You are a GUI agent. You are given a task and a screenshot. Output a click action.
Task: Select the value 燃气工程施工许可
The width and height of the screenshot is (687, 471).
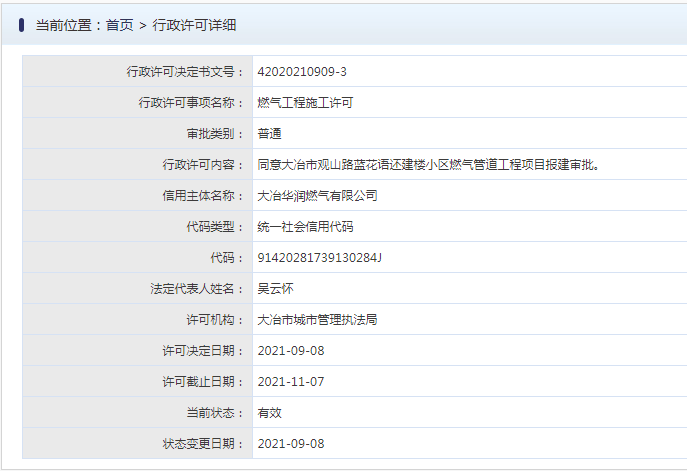(305, 103)
